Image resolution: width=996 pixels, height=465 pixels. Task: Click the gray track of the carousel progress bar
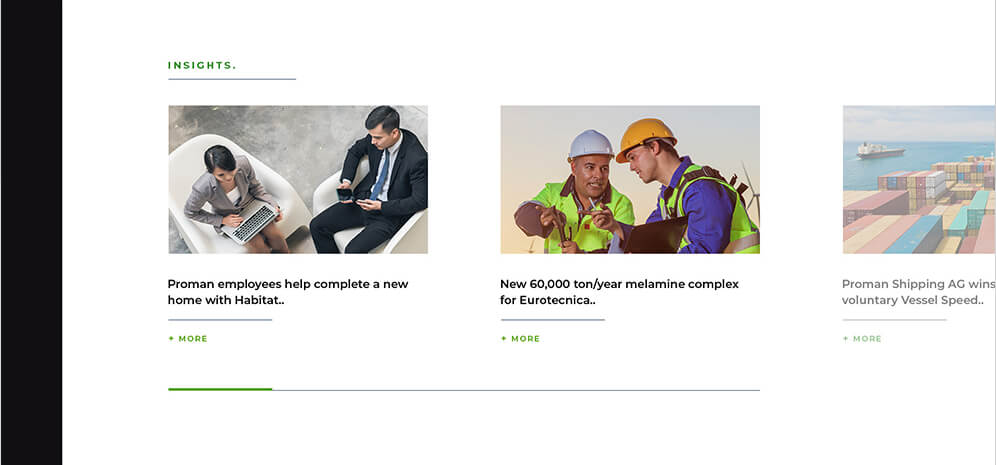tap(516, 390)
